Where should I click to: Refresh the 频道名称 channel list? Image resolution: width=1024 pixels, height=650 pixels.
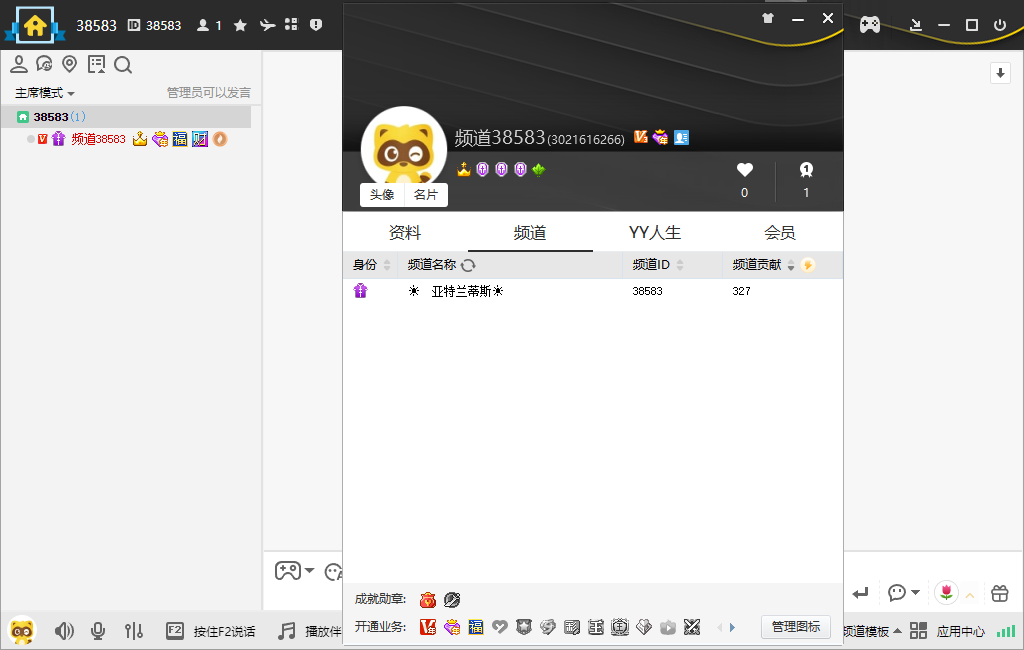(468, 265)
